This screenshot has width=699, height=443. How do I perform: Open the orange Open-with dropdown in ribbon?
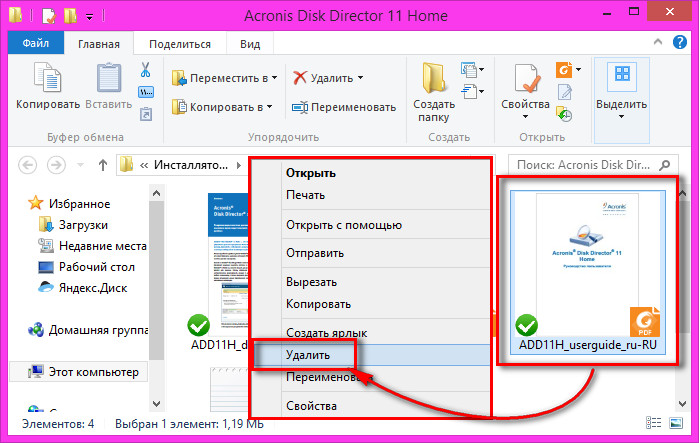(579, 70)
